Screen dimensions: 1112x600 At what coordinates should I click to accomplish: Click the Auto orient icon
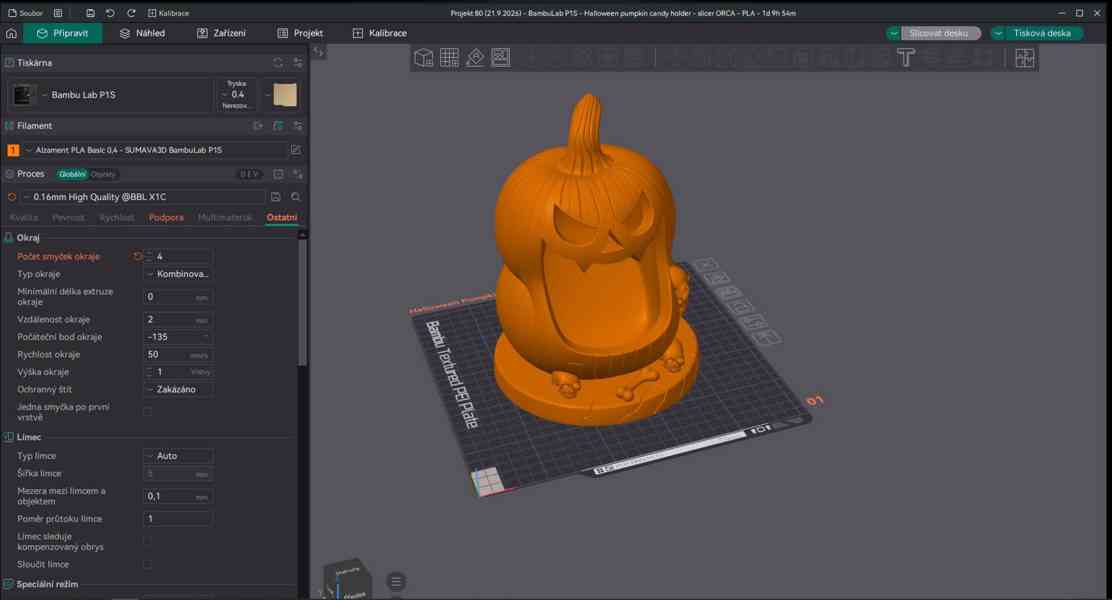pos(475,57)
